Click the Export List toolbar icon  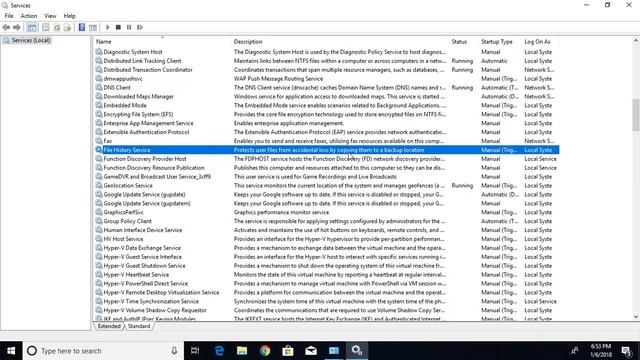click(67, 27)
